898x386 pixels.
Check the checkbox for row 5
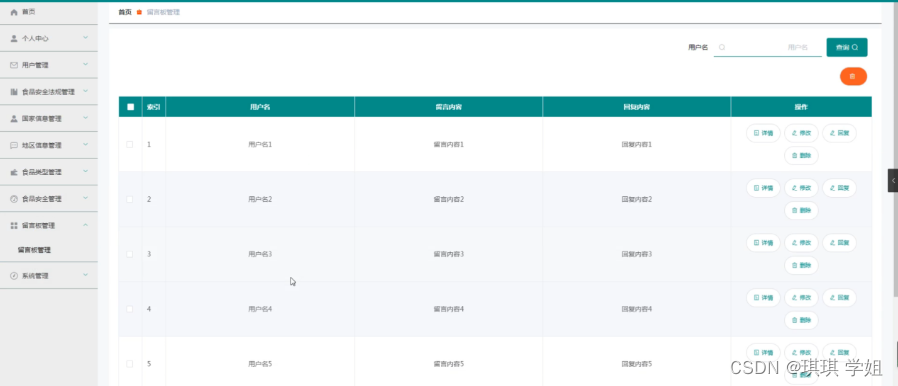129,364
